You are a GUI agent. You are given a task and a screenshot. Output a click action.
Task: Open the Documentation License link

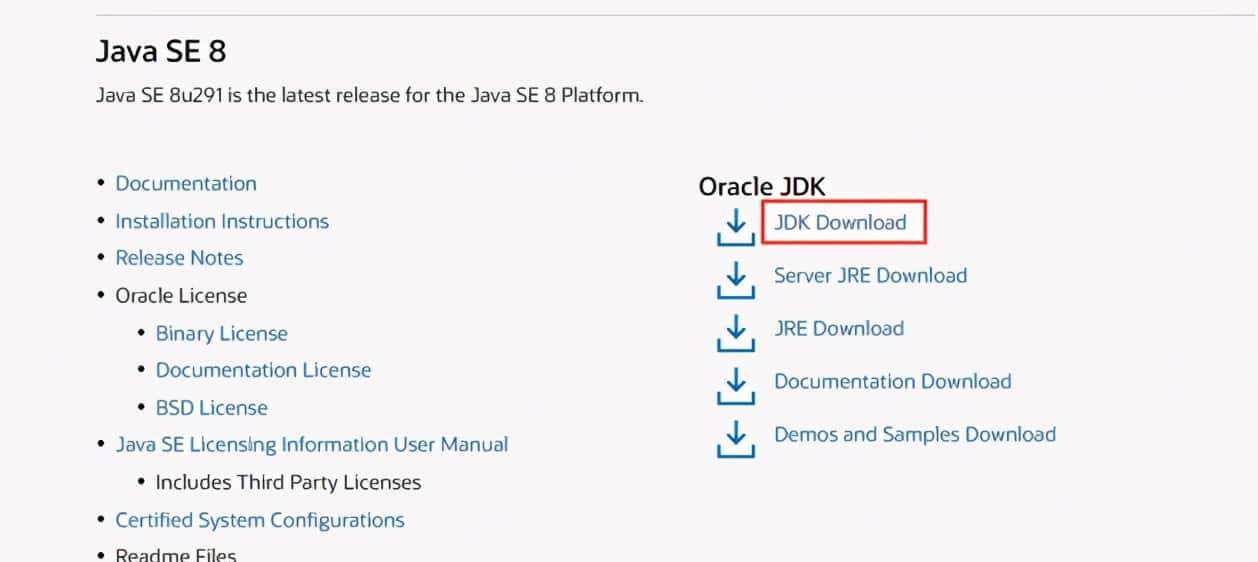(263, 370)
